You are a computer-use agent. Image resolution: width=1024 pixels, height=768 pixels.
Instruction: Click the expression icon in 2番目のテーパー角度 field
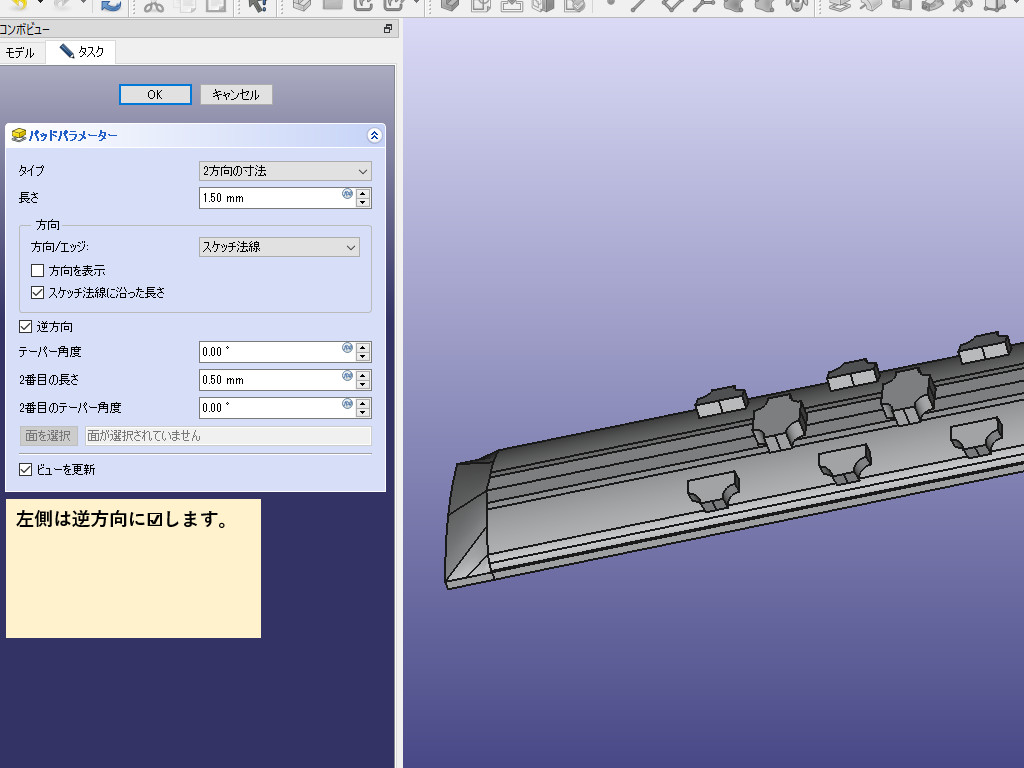[x=347, y=405]
